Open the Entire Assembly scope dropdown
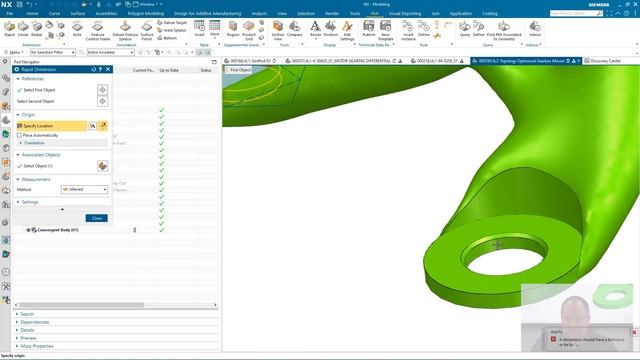 (x=110, y=52)
